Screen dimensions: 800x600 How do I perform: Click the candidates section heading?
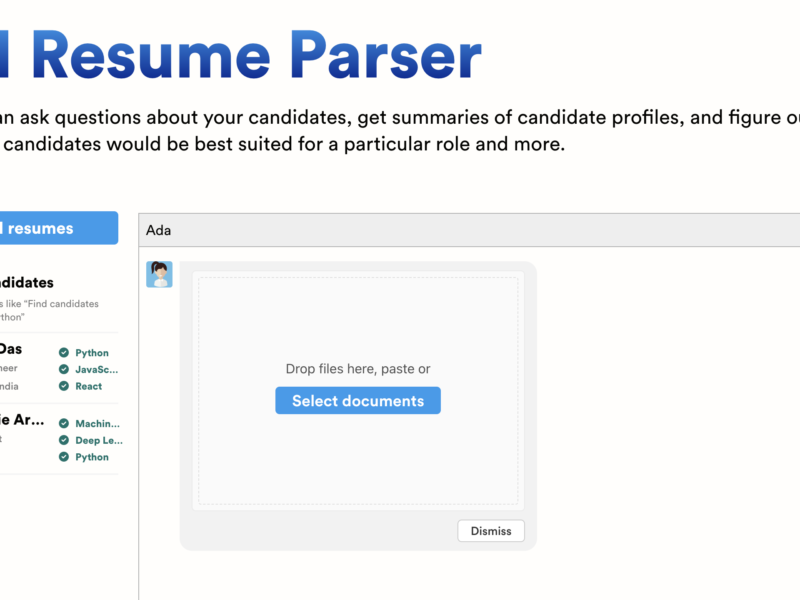(28, 283)
